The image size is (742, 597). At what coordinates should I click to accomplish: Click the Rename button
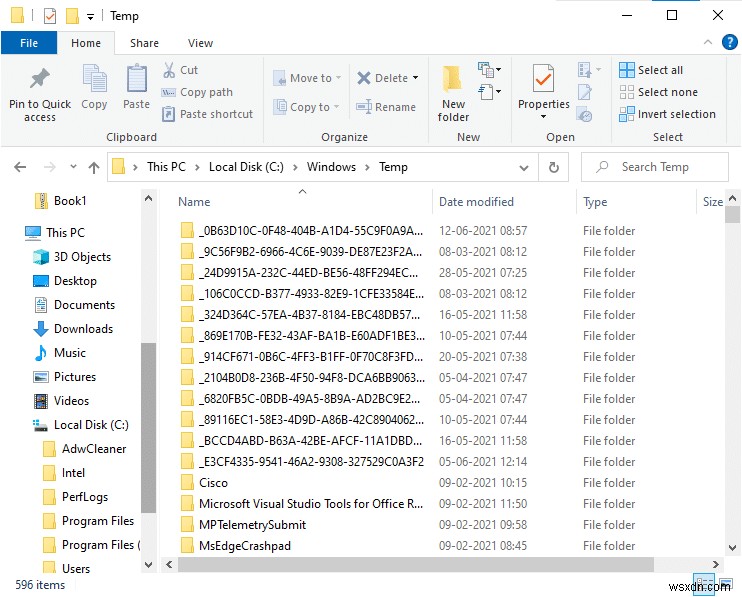tap(386, 107)
